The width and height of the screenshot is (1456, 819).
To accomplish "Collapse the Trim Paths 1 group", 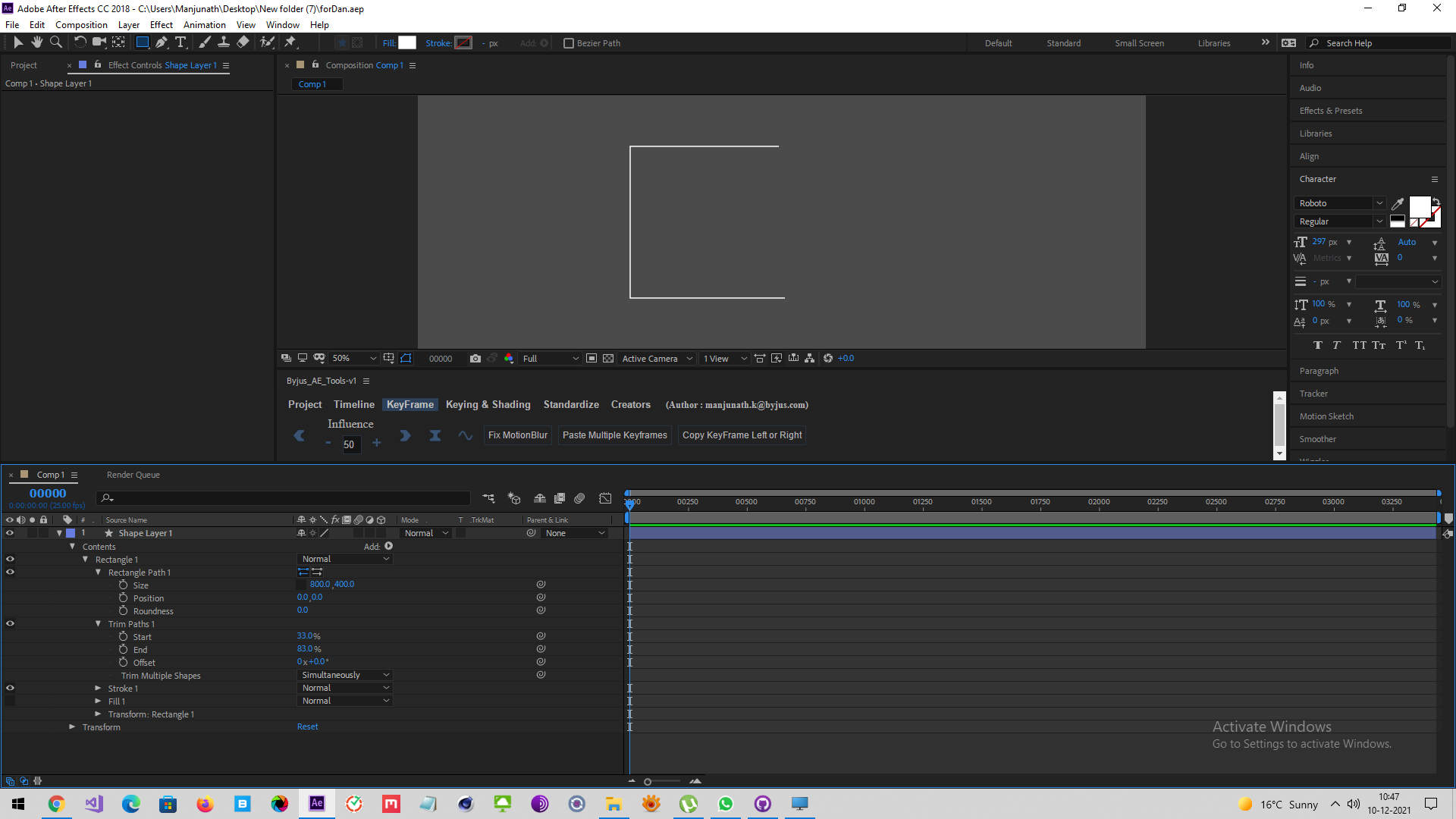I will [x=99, y=623].
